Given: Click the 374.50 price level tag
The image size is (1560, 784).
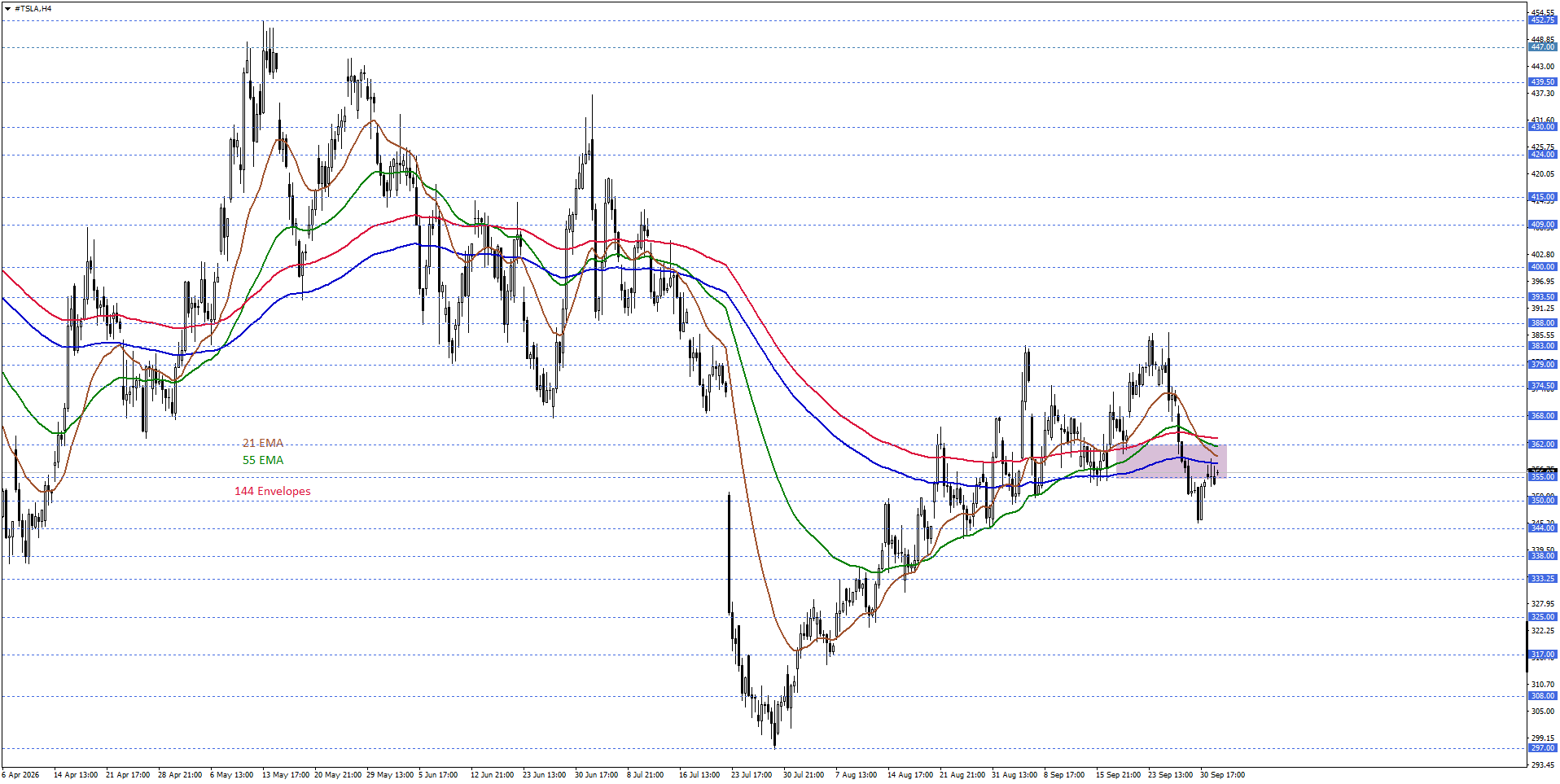Looking at the screenshot, I should point(1542,386).
